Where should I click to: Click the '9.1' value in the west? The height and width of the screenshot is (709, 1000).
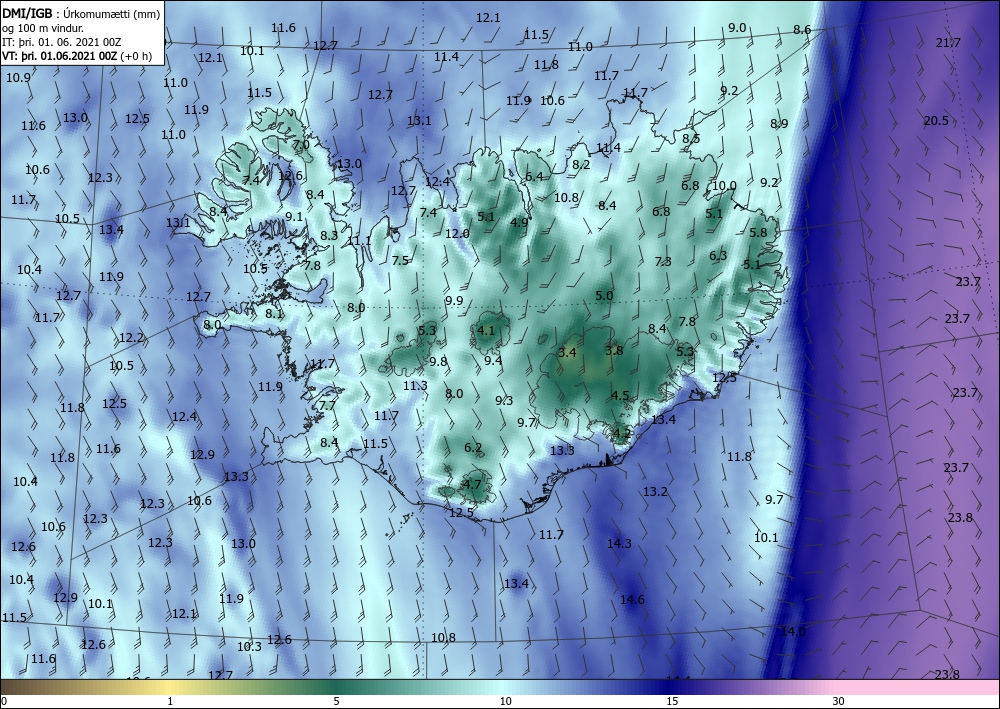click(x=294, y=217)
